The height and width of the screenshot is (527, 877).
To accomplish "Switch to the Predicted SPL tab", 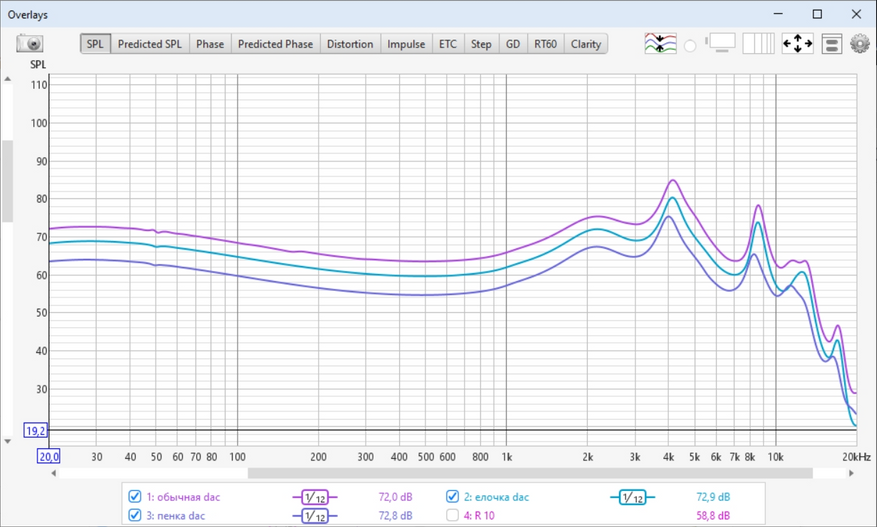I will [150, 44].
